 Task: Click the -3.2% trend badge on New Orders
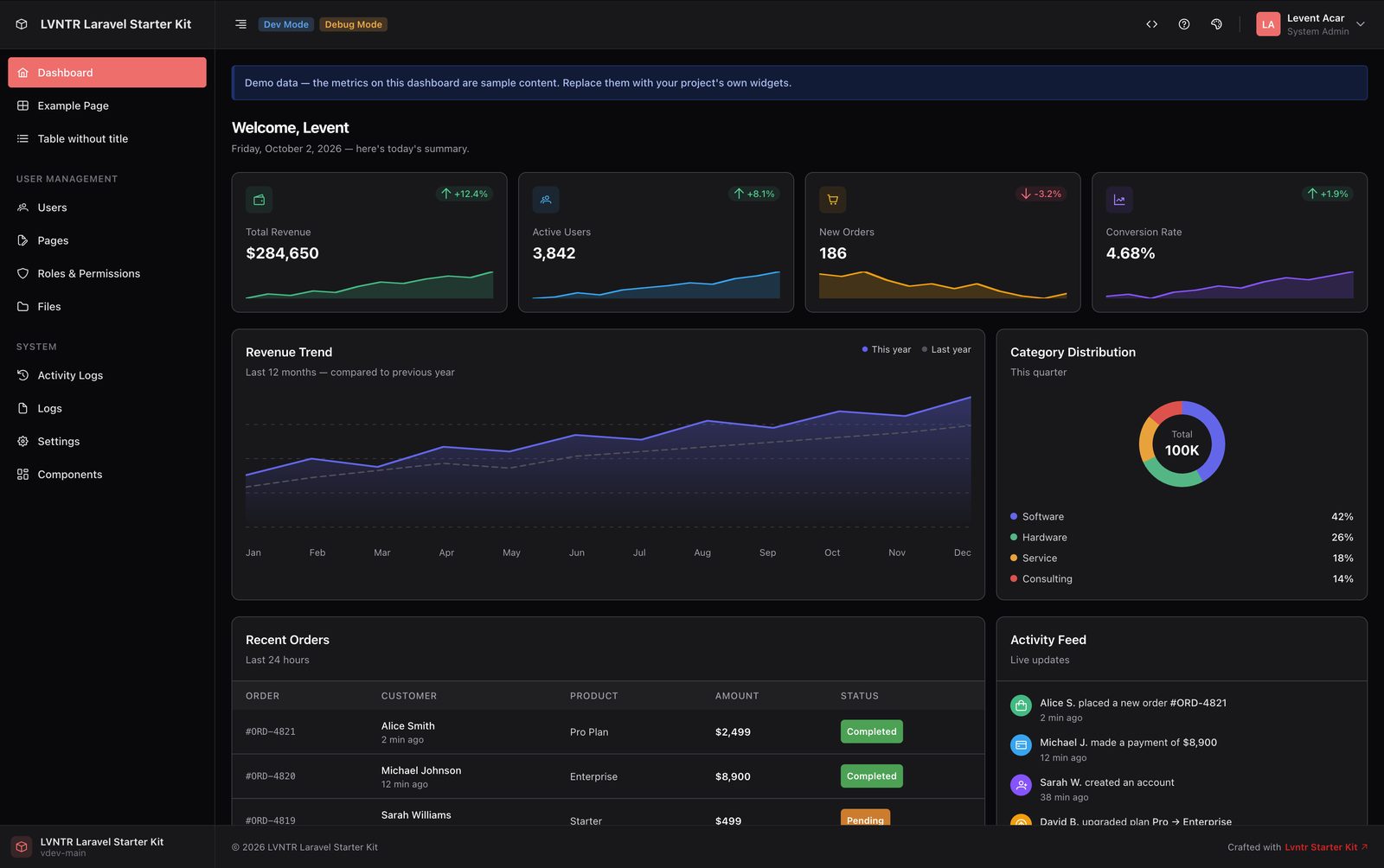1041,194
